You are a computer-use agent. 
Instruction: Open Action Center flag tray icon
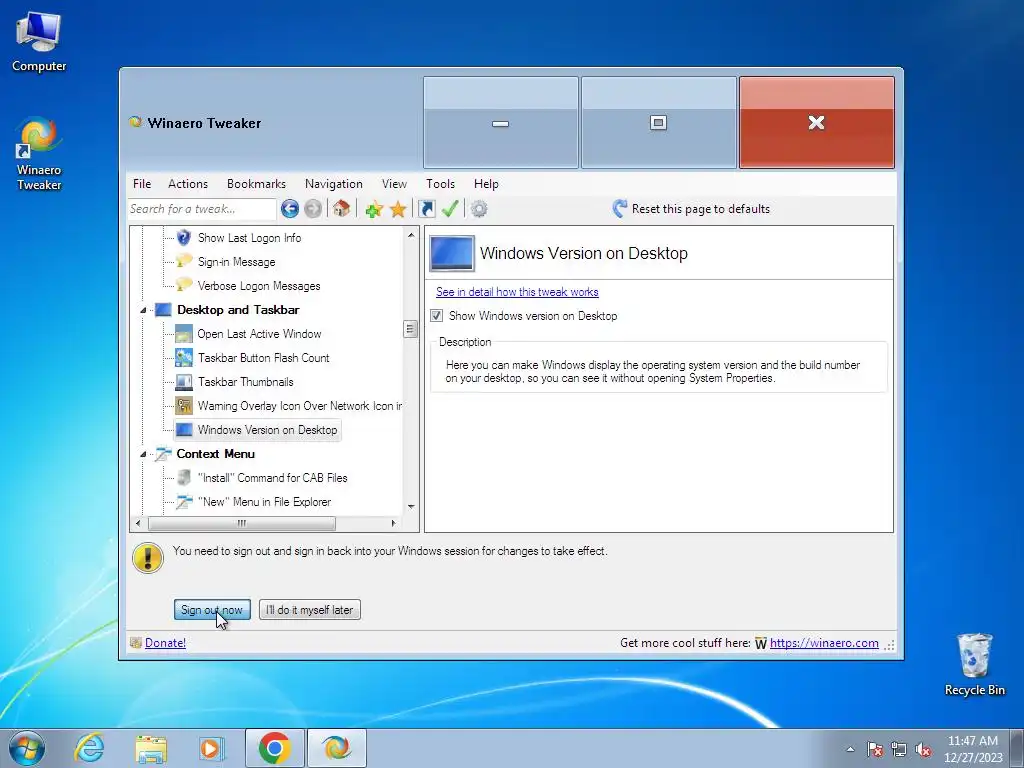[874, 750]
